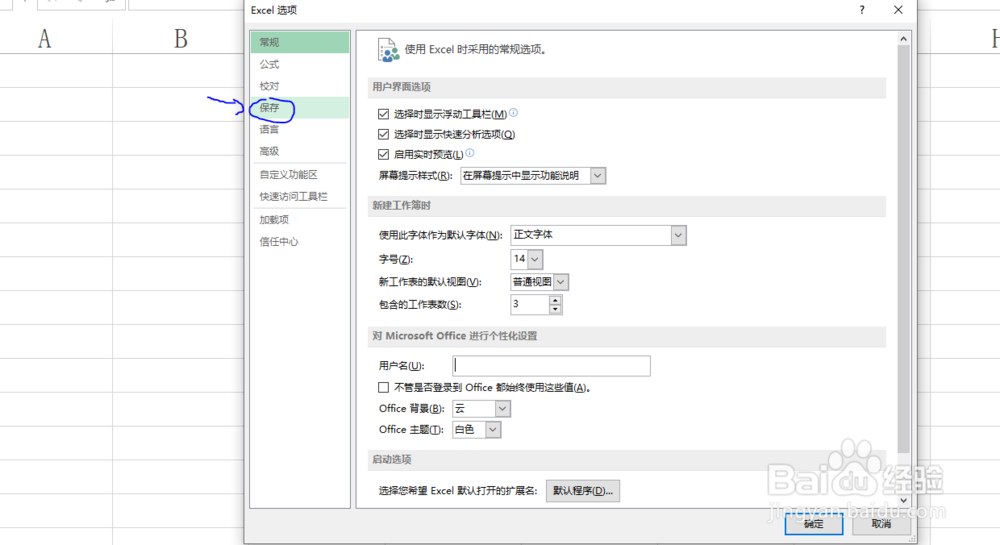
Task: Enable 不管是否登录到 Office 都始终使用这些值 checkbox
Action: coord(383,388)
